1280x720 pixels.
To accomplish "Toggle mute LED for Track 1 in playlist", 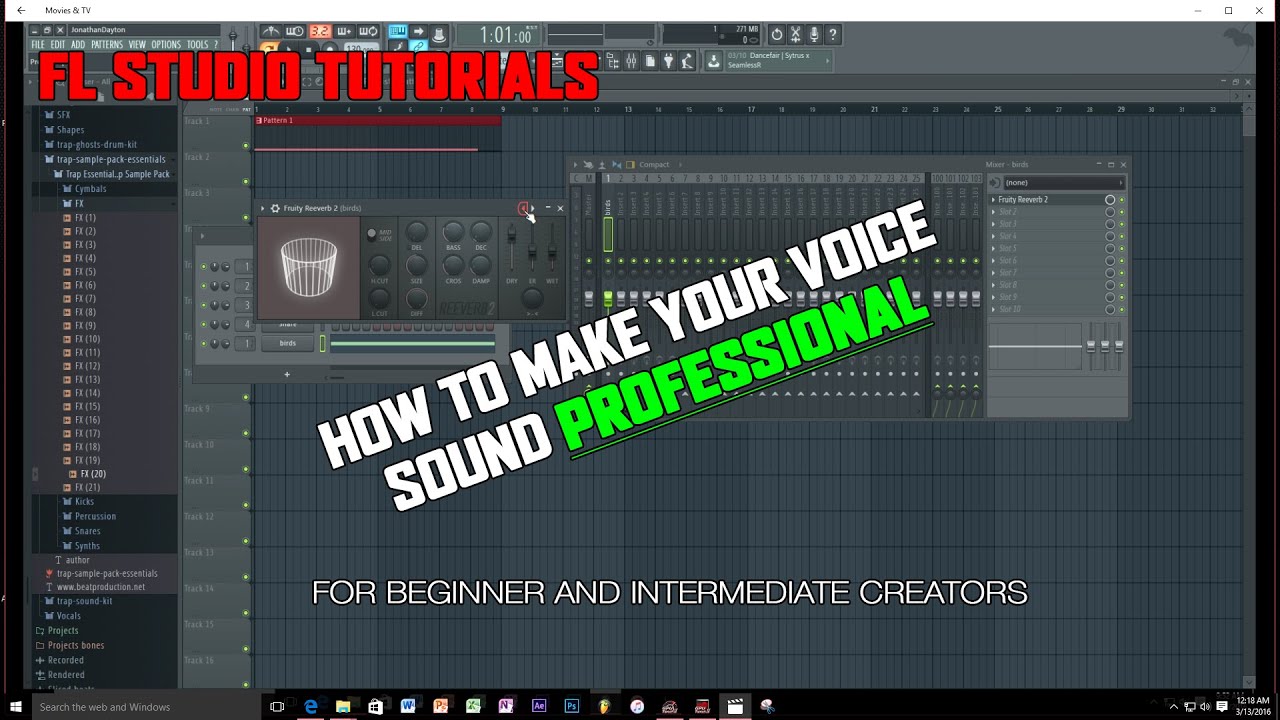I will coord(246,145).
